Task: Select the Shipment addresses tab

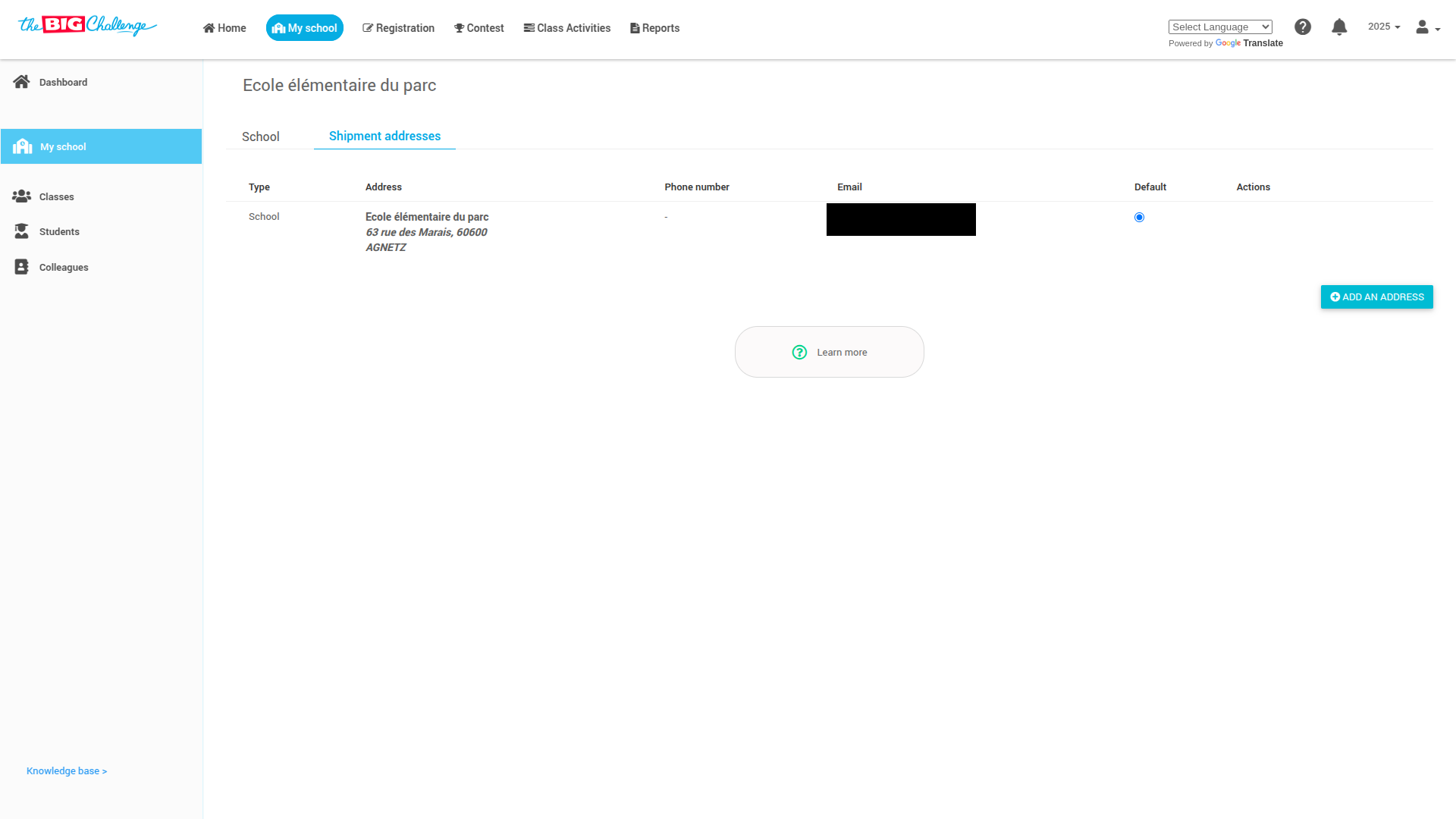Action: click(384, 136)
